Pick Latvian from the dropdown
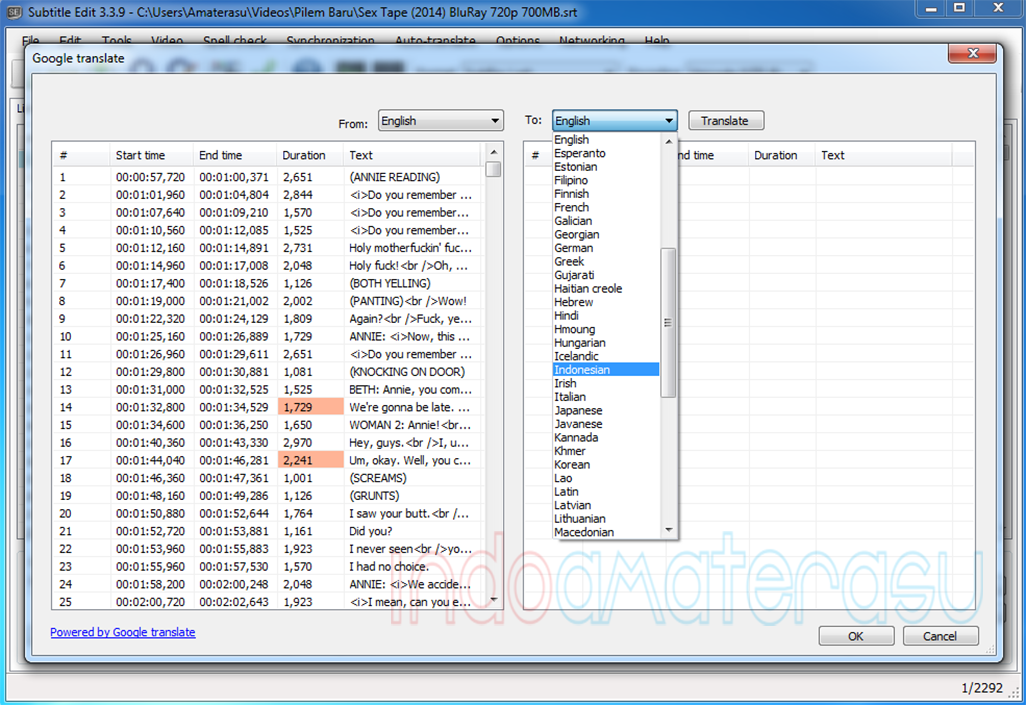The image size is (1026, 705). pyautogui.click(x=606, y=505)
